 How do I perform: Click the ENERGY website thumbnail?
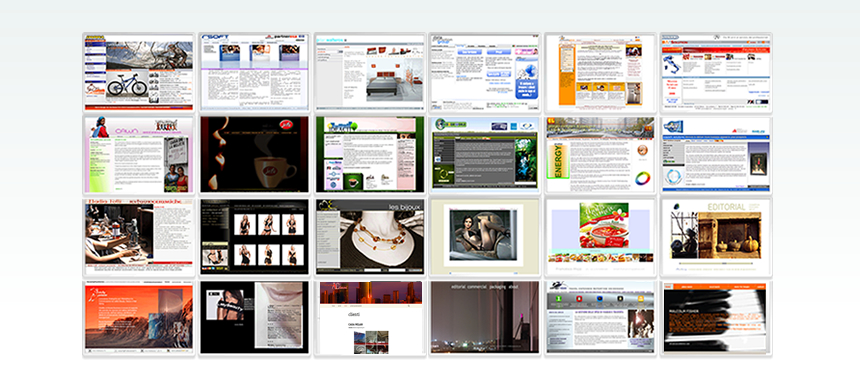(x=601, y=155)
